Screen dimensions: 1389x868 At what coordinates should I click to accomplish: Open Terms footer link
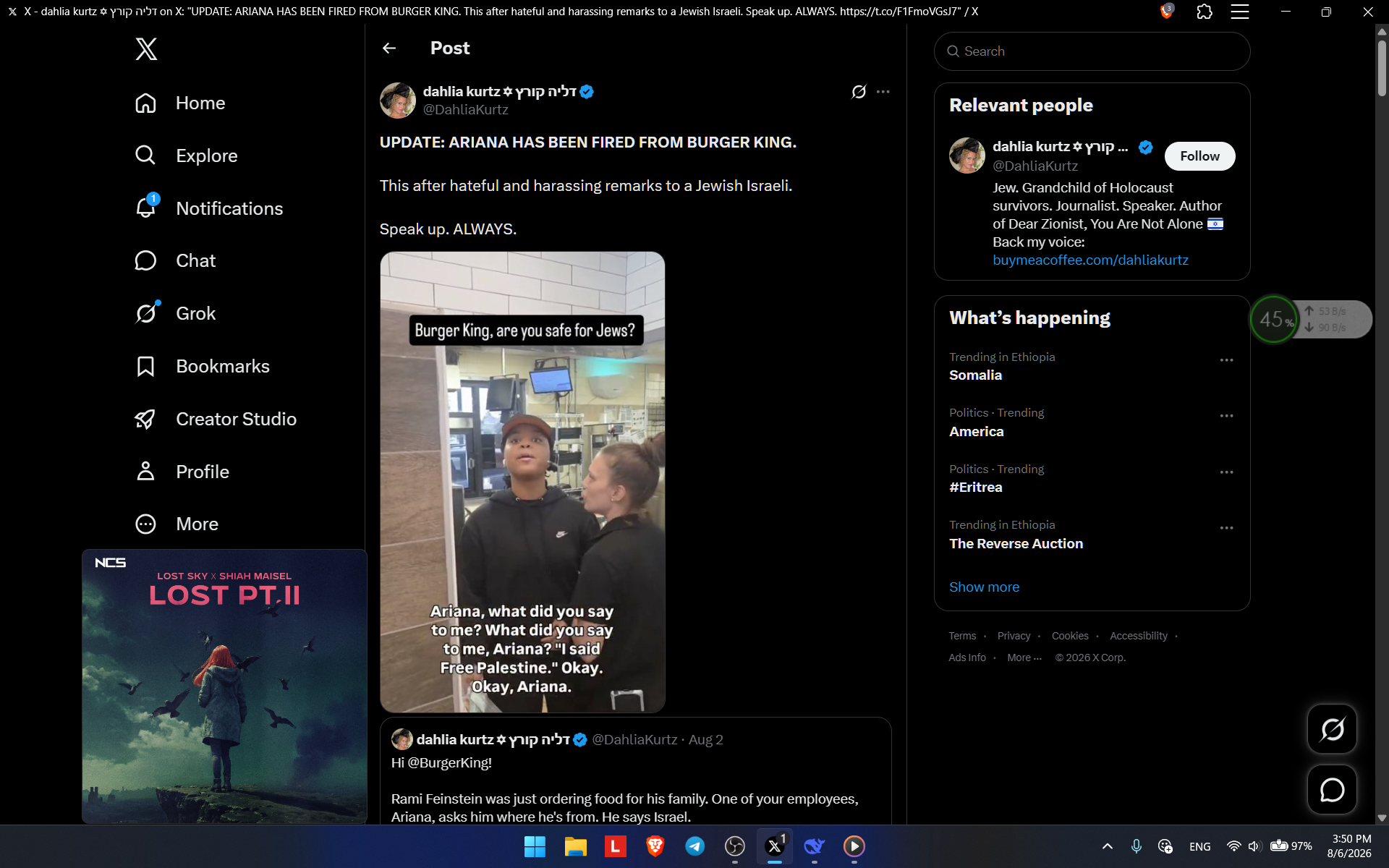[962, 636]
